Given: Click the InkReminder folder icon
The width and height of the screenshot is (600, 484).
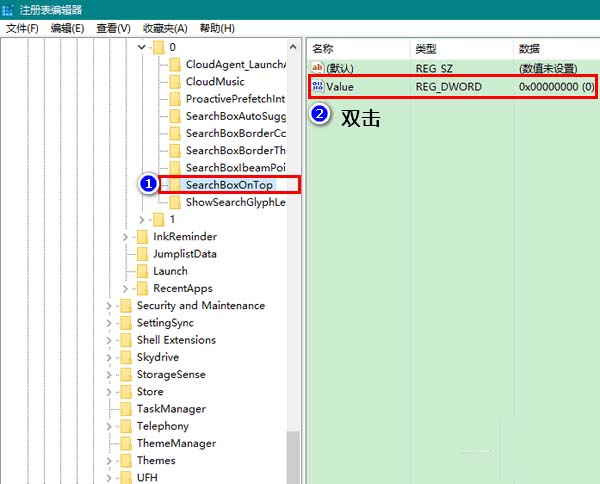Looking at the screenshot, I should click(x=141, y=237).
